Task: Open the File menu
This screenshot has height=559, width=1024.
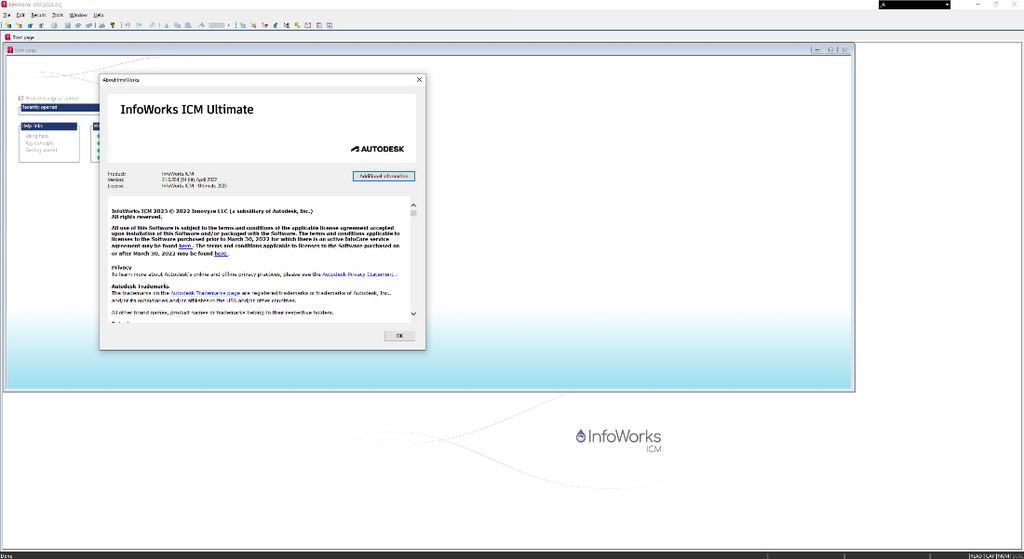Action: point(7,15)
